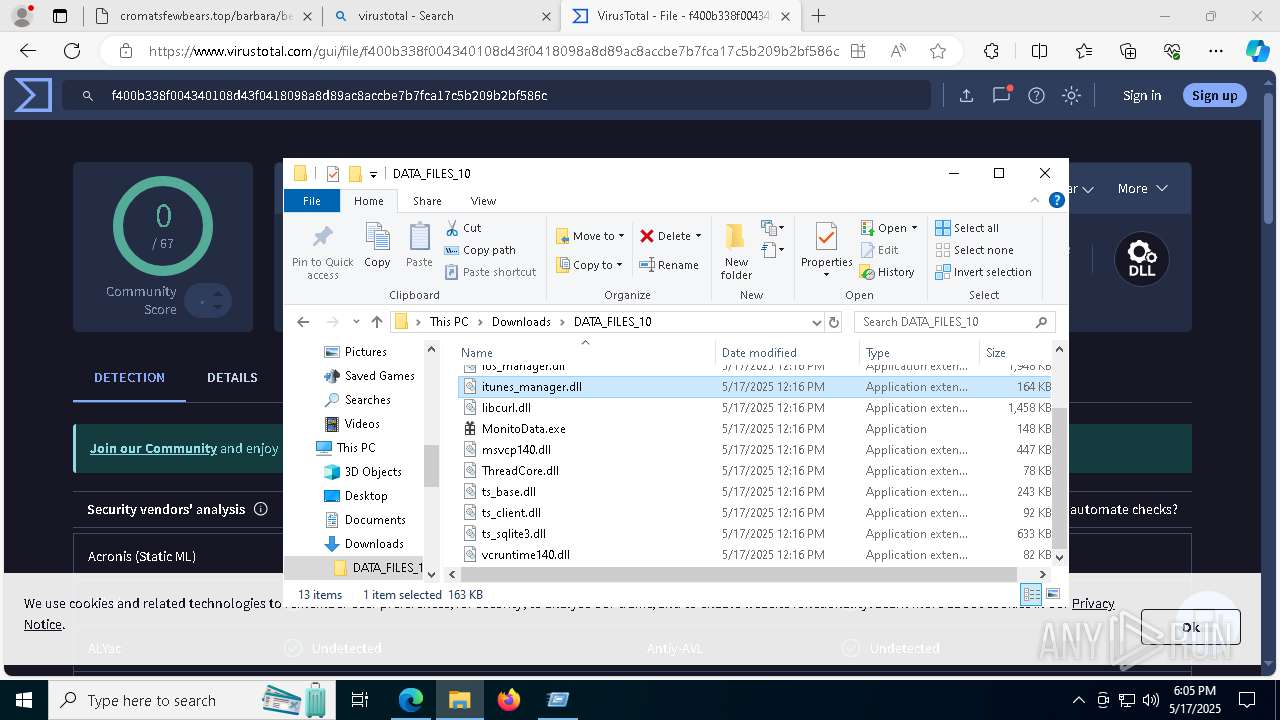Click the file list horizontal scrollbar
The image size is (1280, 720).
tap(738, 574)
